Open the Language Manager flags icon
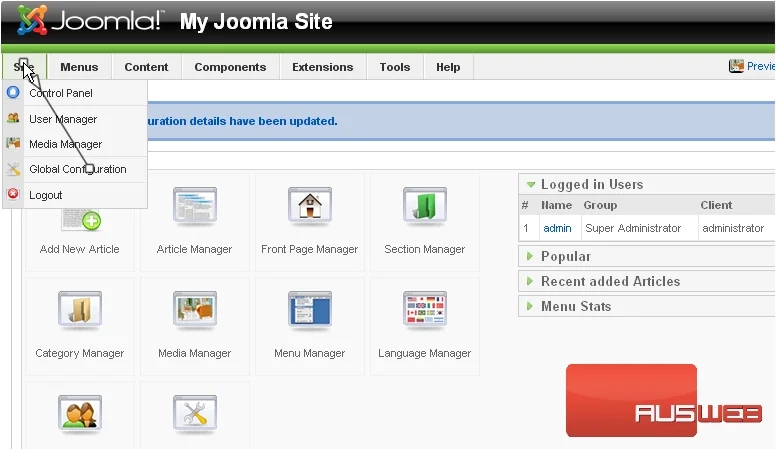Viewport: 776px width, 450px height. coord(425,309)
